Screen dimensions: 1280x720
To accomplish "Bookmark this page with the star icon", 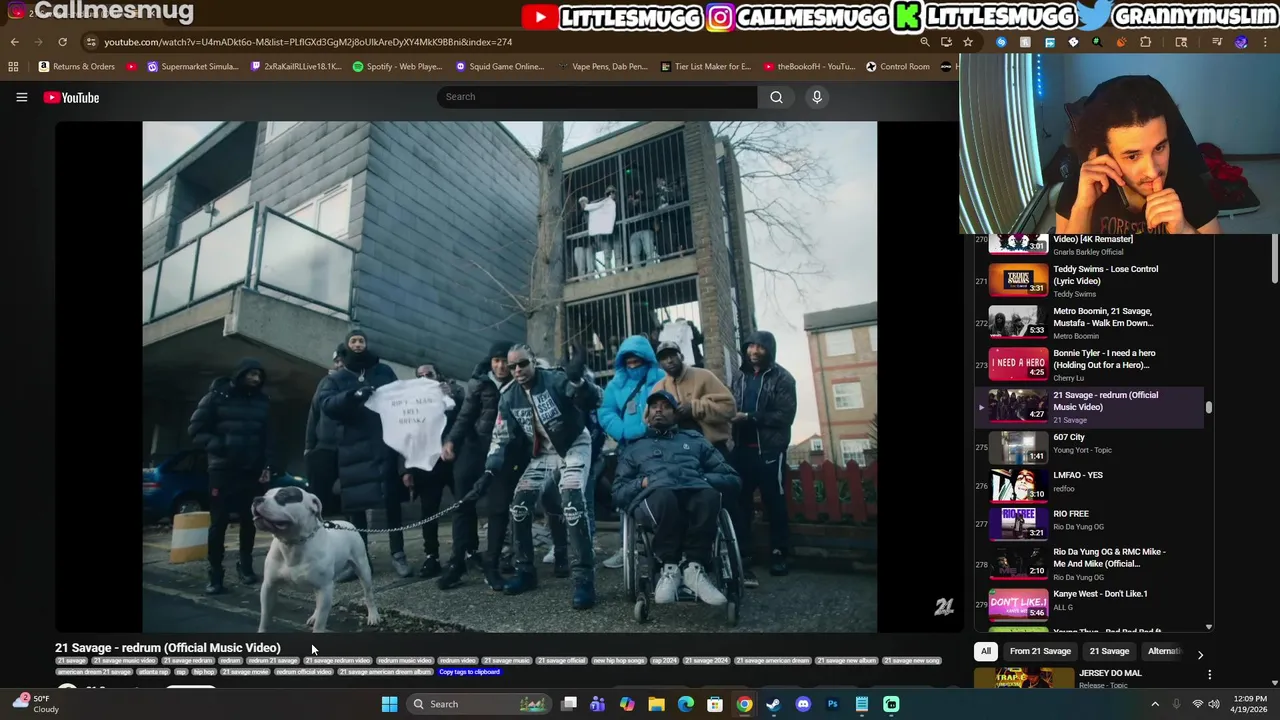I will [968, 42].
